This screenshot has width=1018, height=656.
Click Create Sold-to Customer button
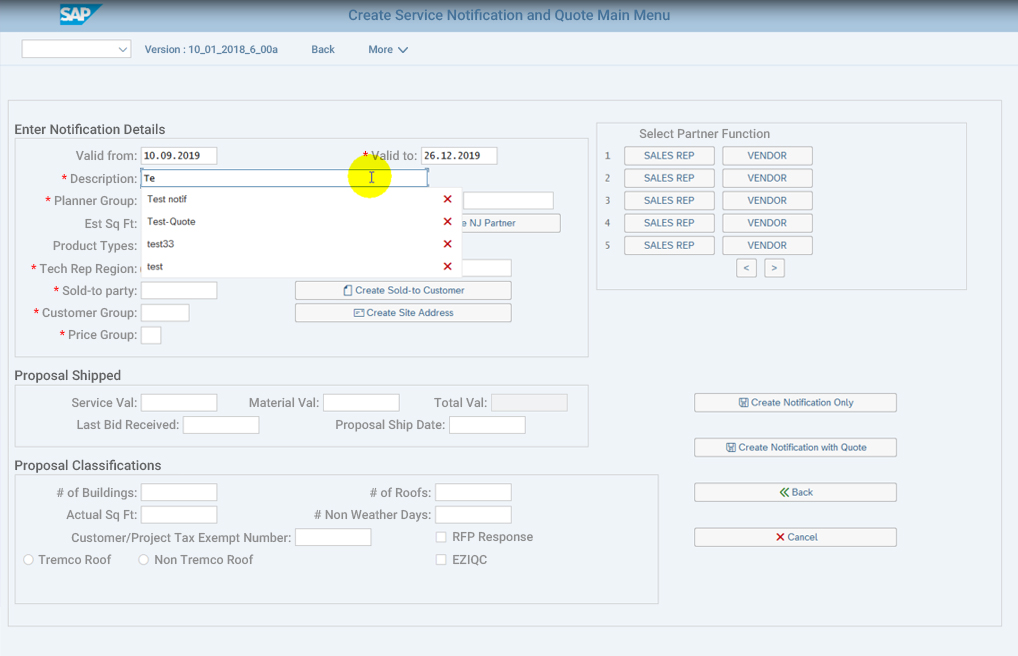click(403, 290)
